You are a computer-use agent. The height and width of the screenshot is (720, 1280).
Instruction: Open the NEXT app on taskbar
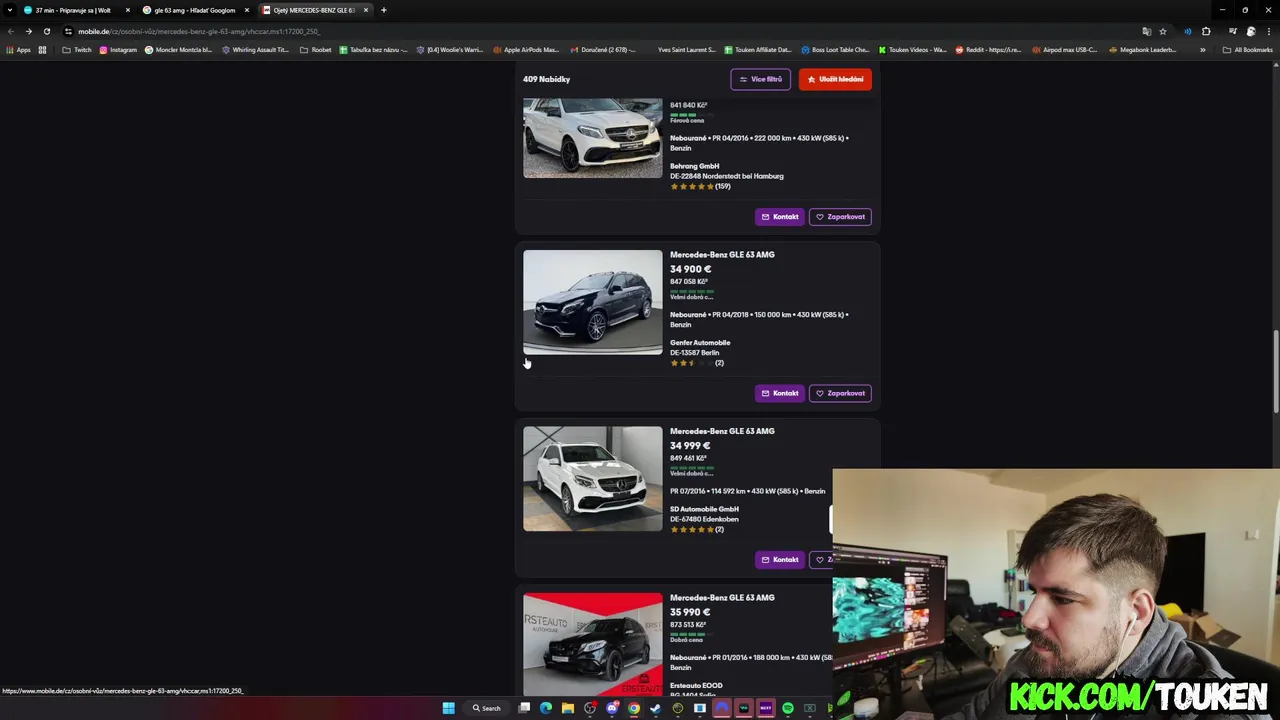[766, 708]
